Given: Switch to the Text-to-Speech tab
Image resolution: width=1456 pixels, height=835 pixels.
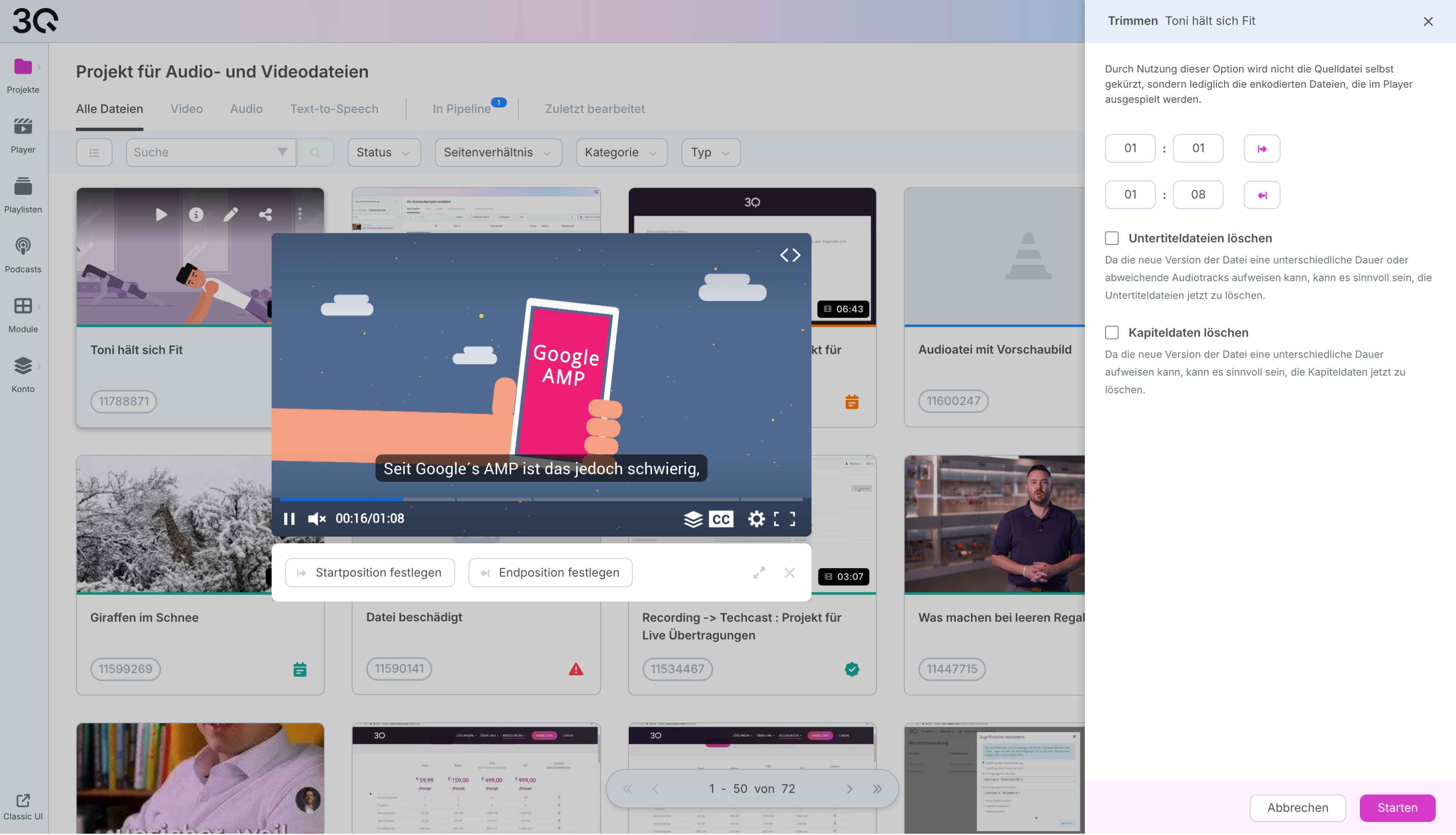Looking at the screenshot, I should coord(334,109).
